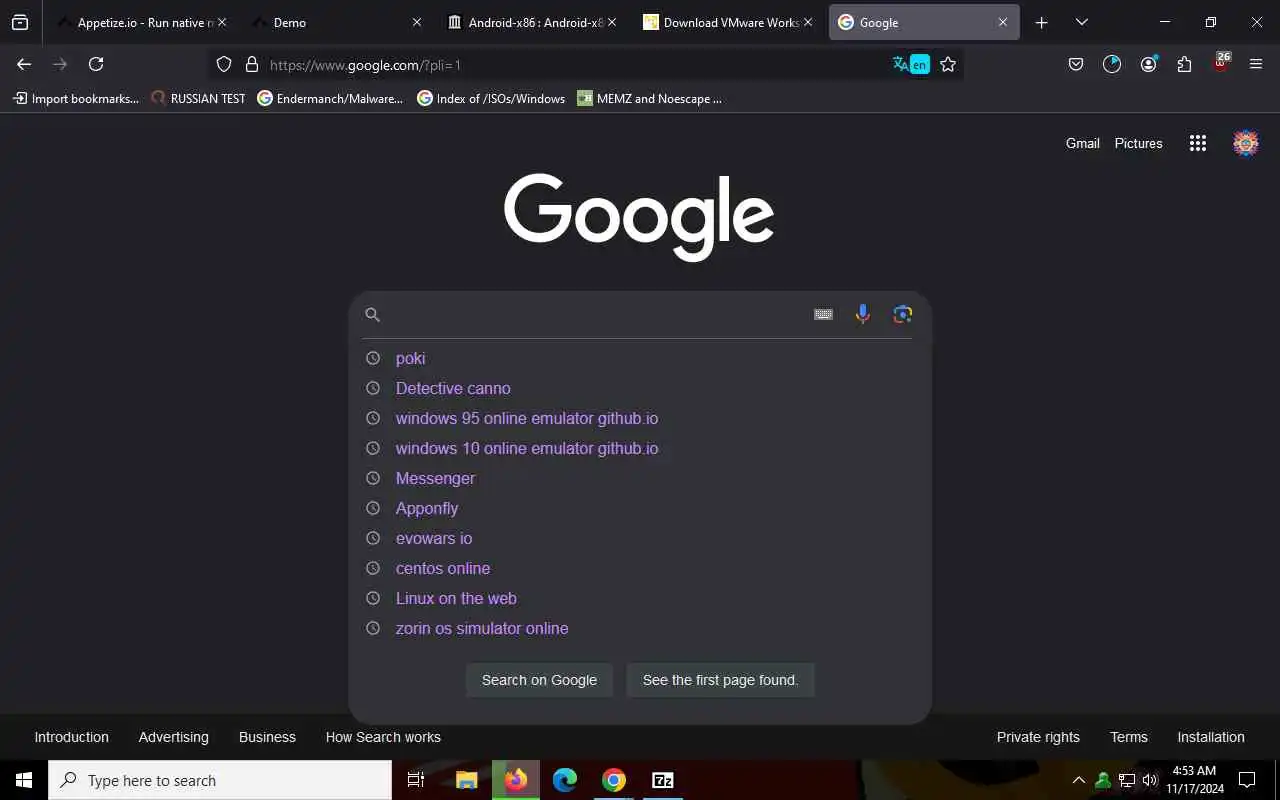Screen dimensions: 1280x800
Task: Open Firefox View icon in tab bar
Action: [20, 22]
